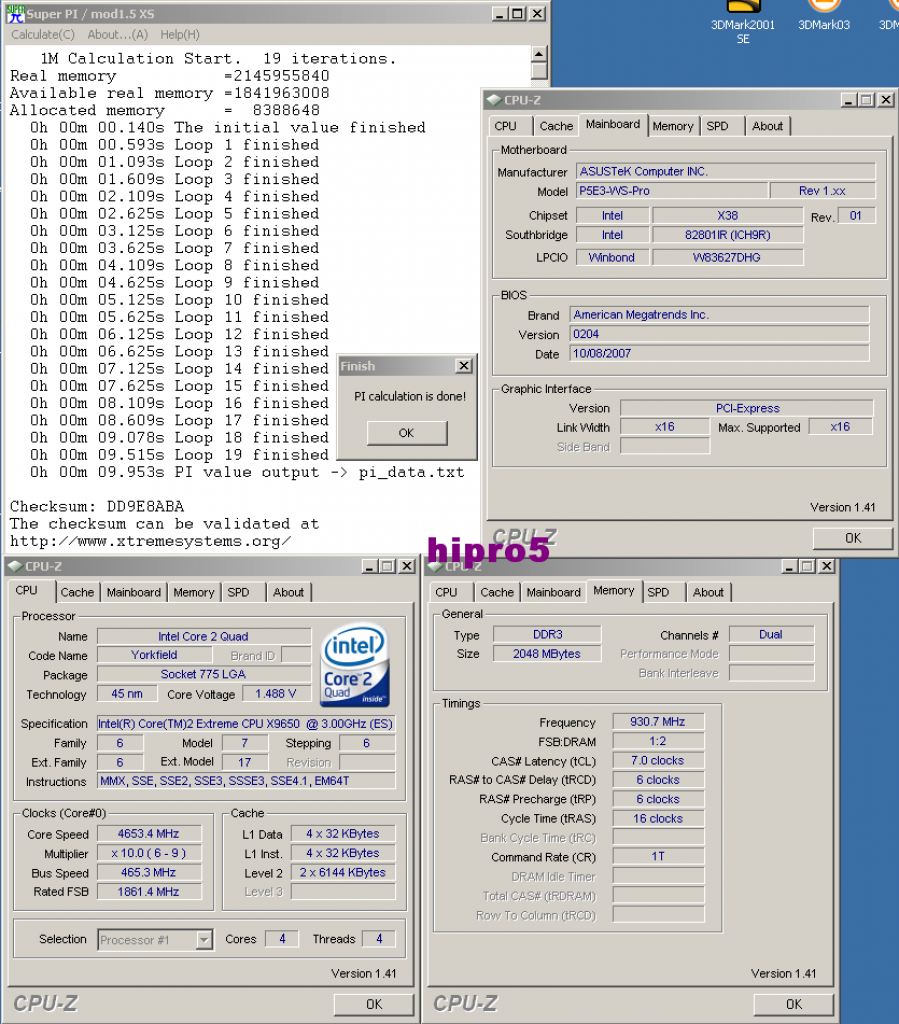Click BIOS Brand American Megatrends Inc.
This screenshot has width=899, height=1024.
click(x=719, y=315)
